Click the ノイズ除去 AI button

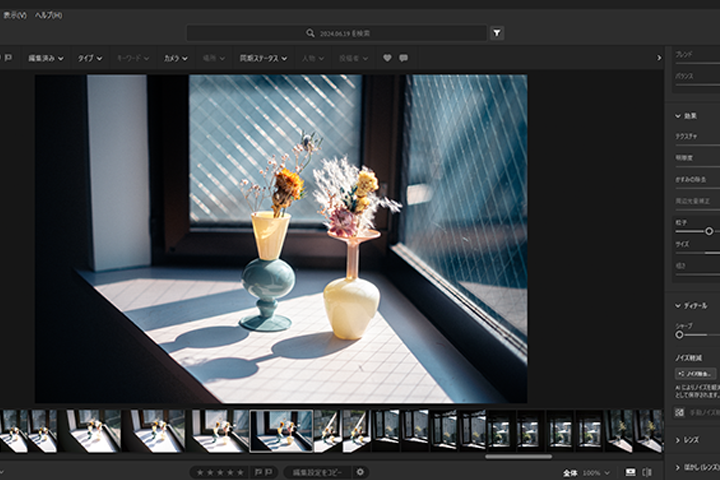(695, 373)
